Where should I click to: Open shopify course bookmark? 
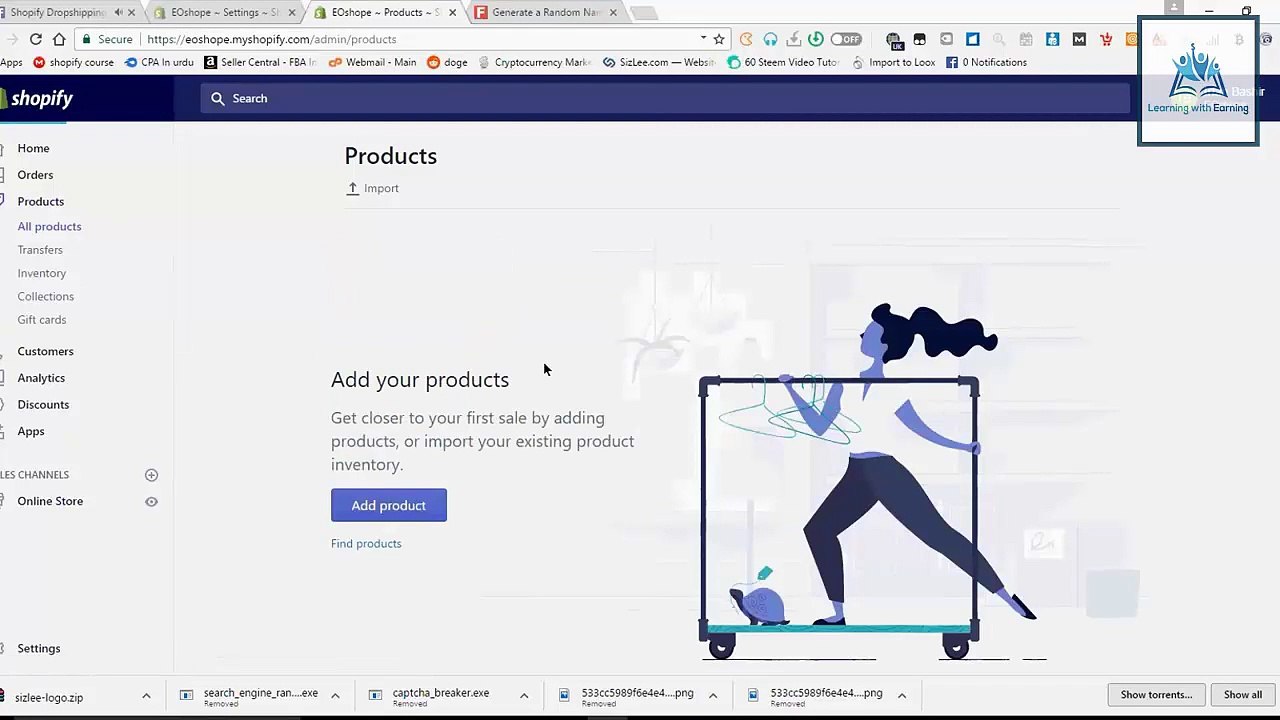(x=74, y=62)
